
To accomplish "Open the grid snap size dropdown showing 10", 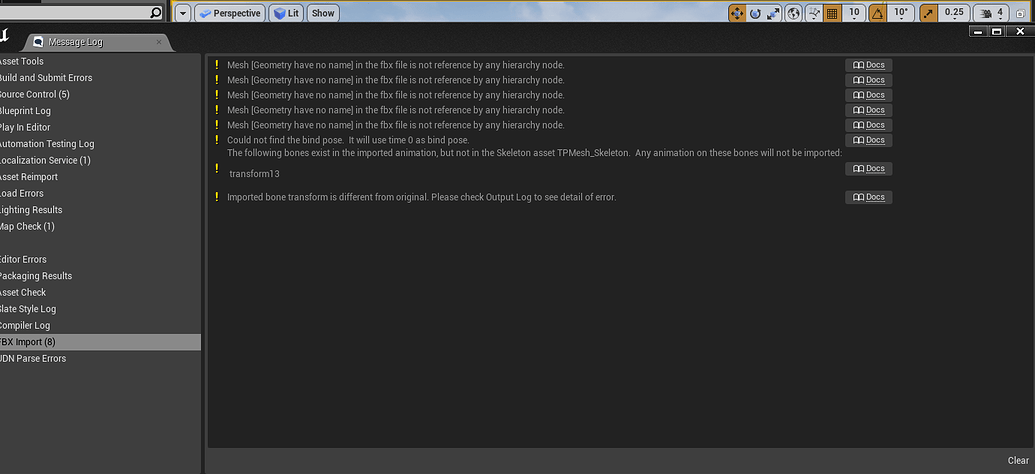I will 854,13.
